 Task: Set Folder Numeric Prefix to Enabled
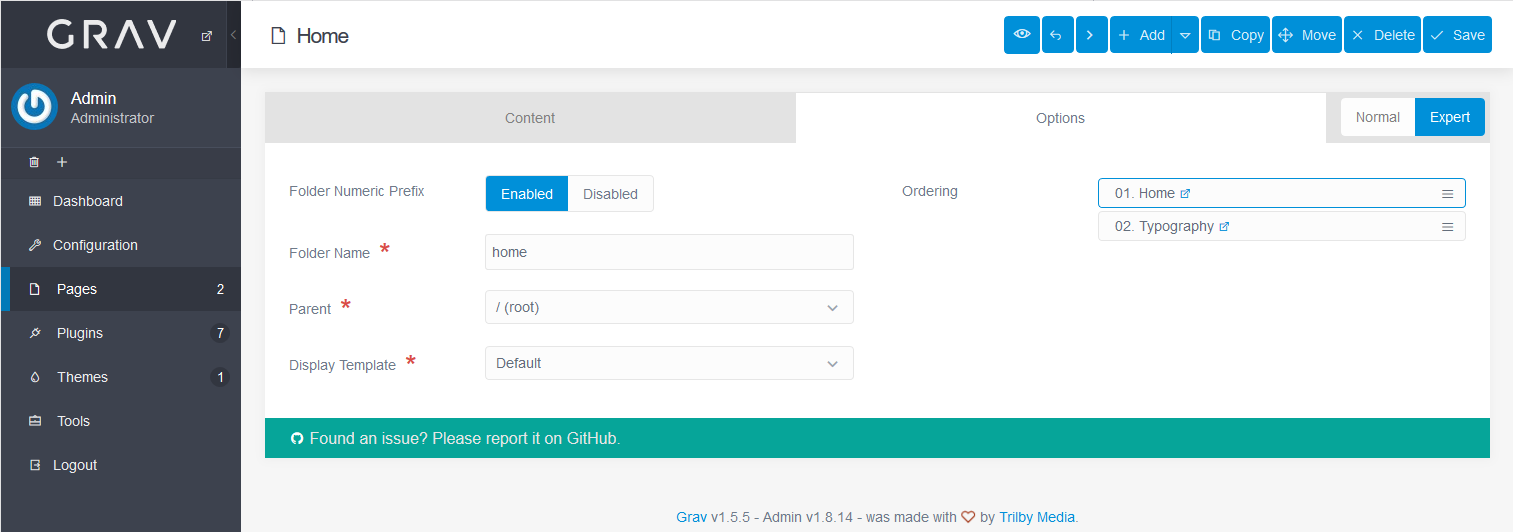(x=527, y=194)
